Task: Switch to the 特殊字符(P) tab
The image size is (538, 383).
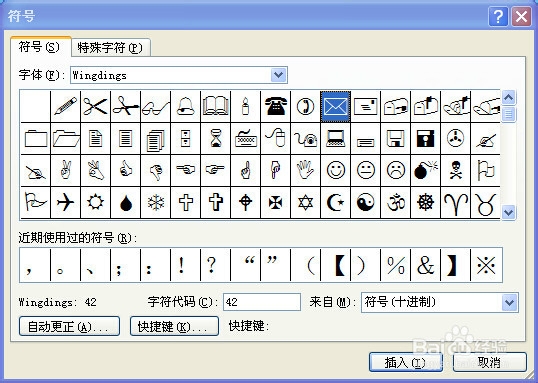Action: point(110,47)
